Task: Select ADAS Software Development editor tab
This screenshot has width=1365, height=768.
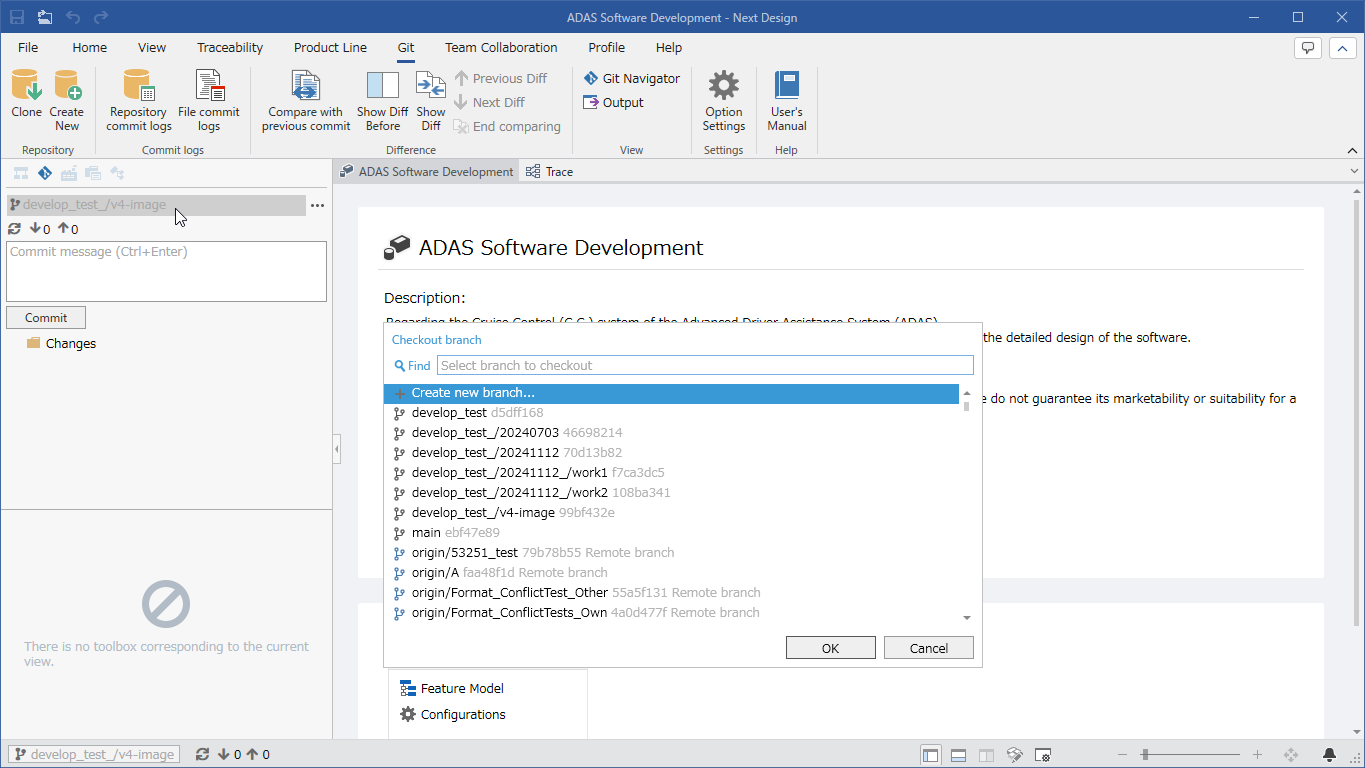Action: 427,172
